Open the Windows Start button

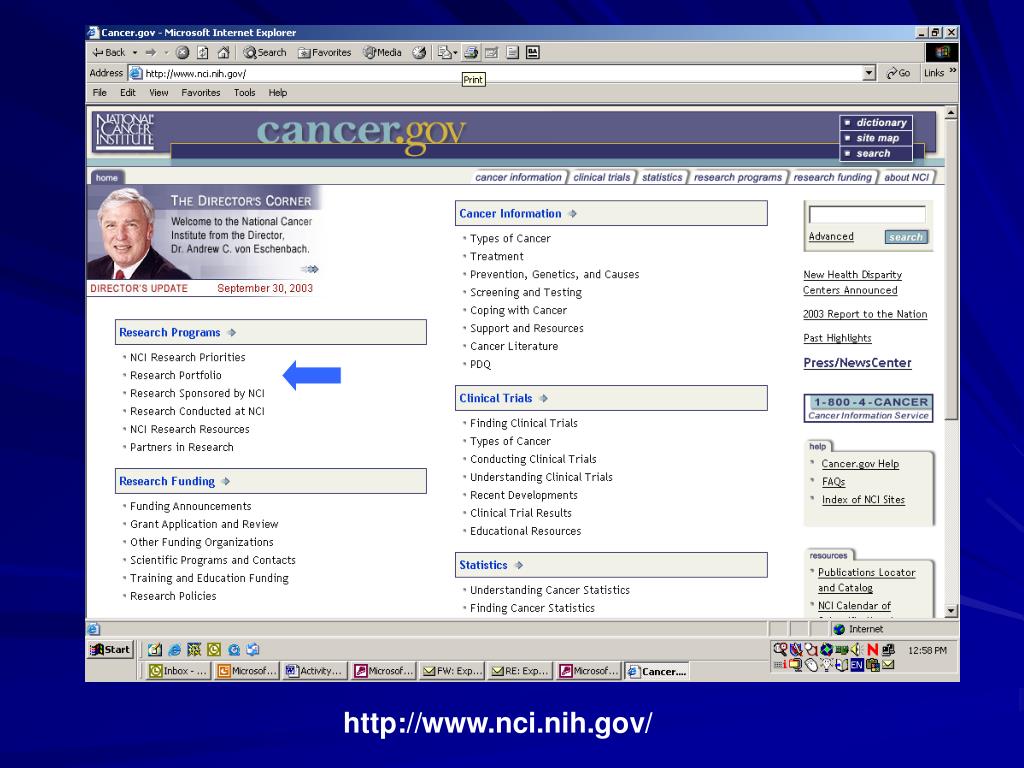pyautogui.click(x=110, y=649)
